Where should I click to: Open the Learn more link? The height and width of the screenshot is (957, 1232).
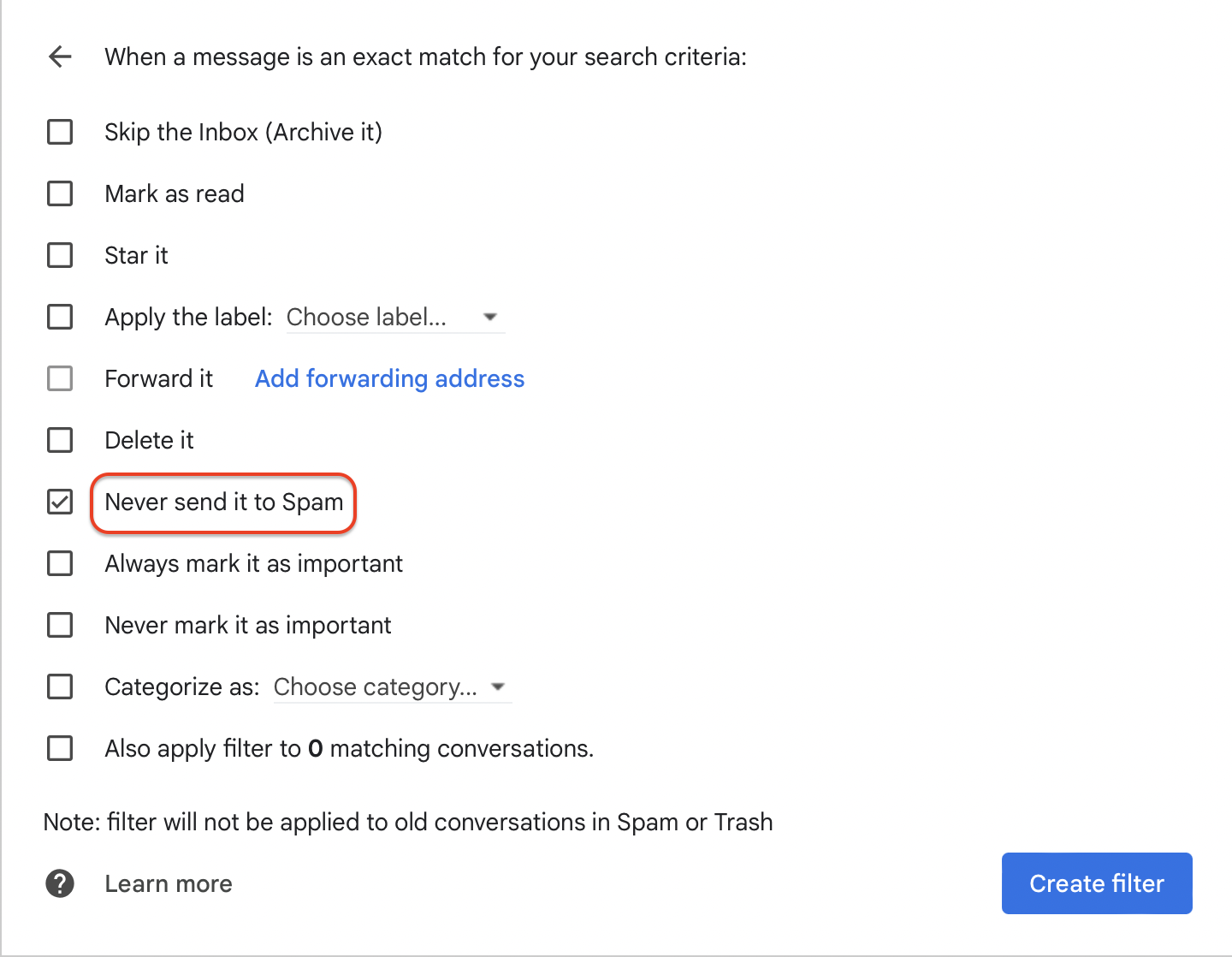pos(169,884)
